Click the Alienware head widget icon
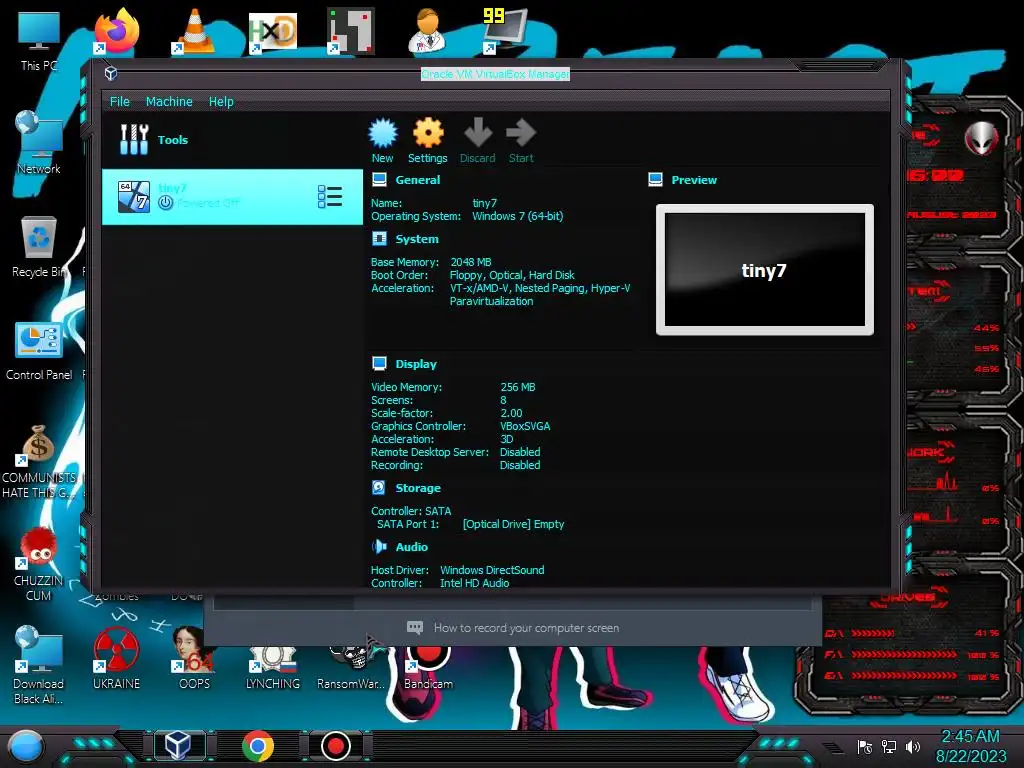The image size is (1024, 768). [982, 138]
